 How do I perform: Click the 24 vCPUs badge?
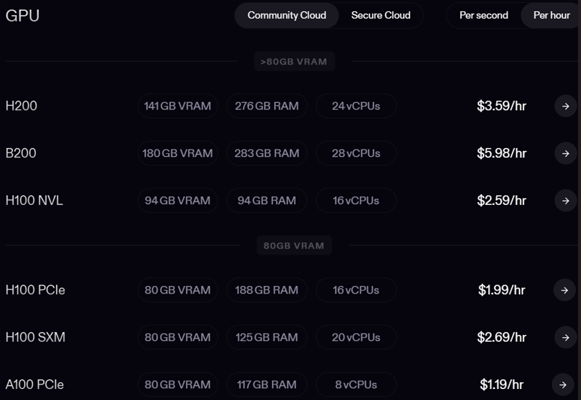pos(356,106)
